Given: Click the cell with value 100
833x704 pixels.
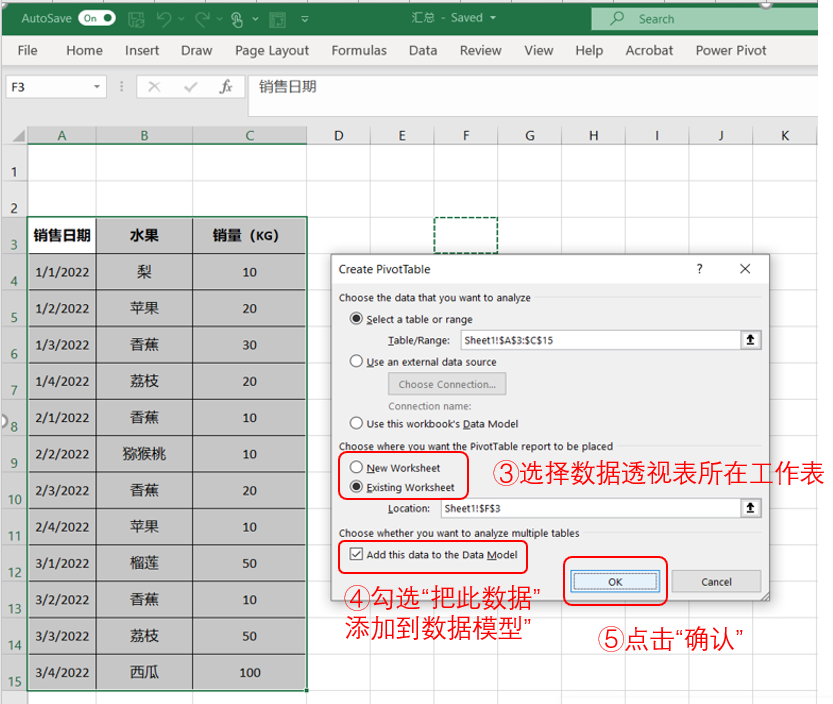Looking at the screenshot, I should coord(249,672).
